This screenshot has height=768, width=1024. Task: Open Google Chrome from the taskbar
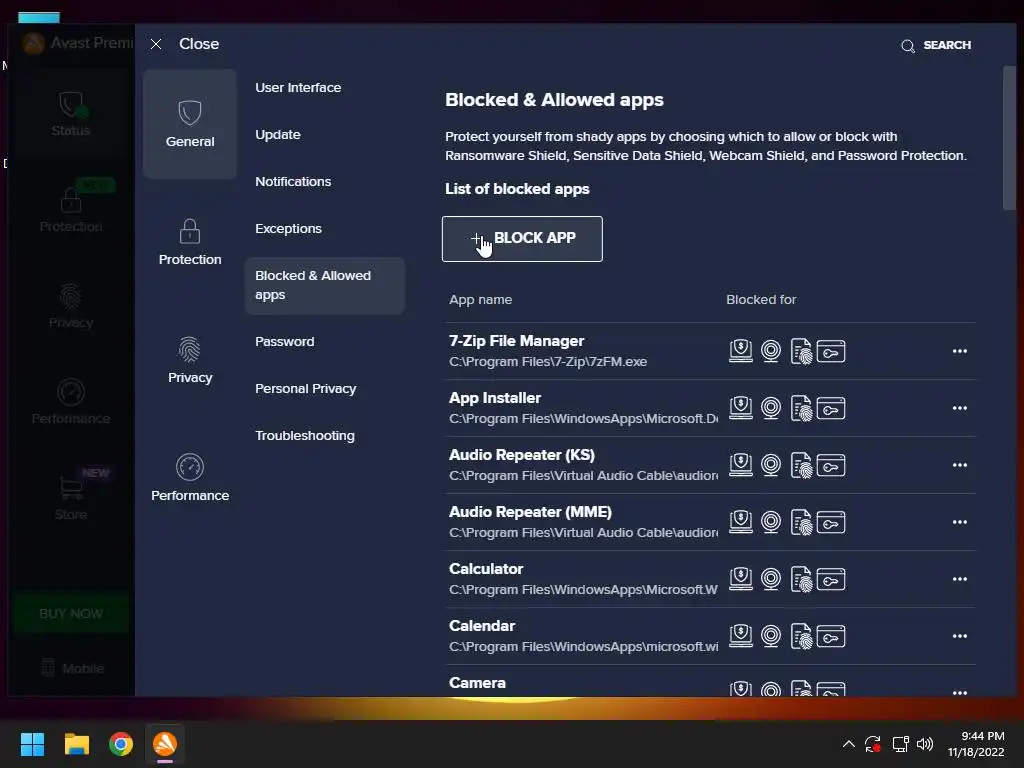121,744
